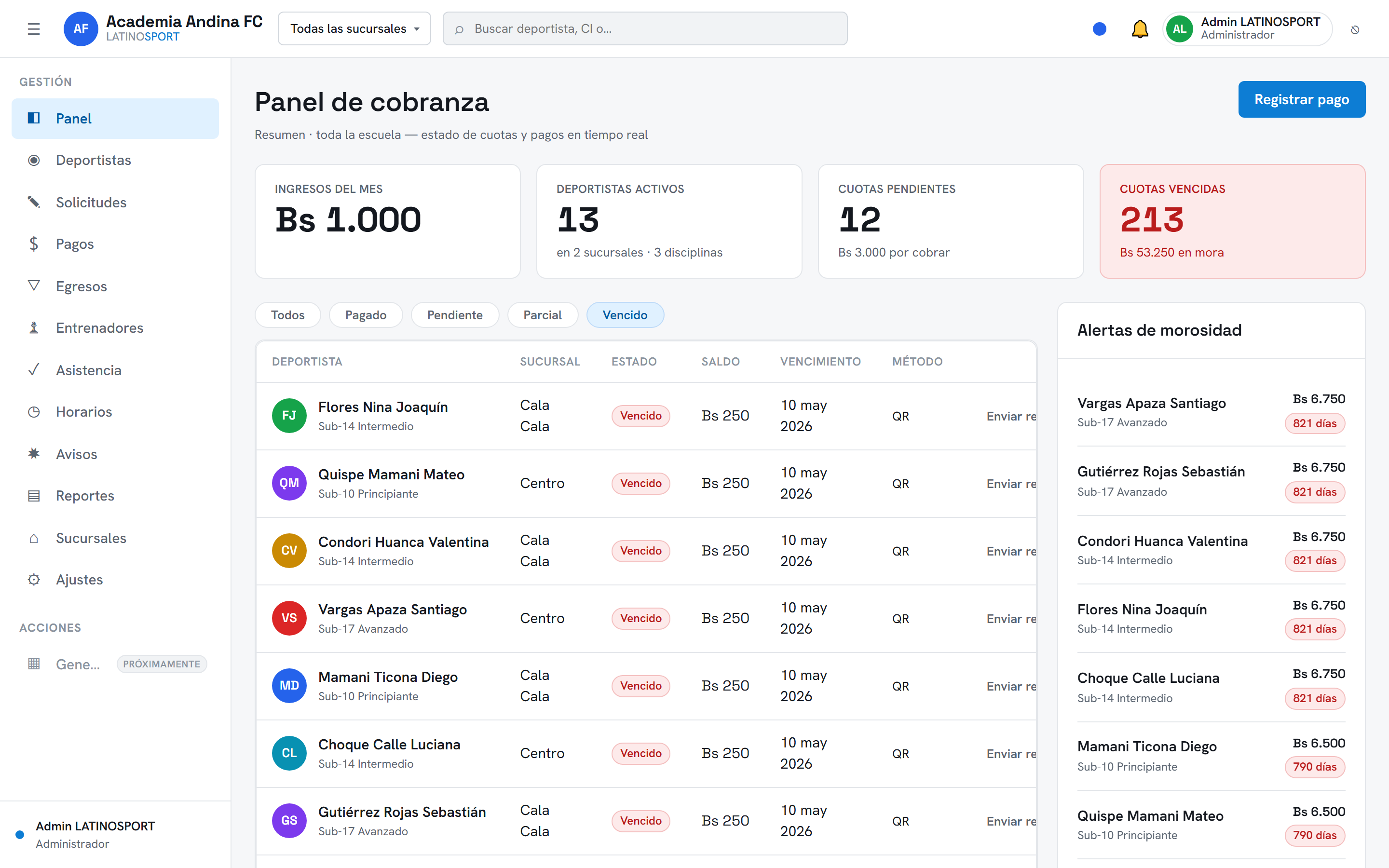The height and width of the screenshot is (868, 1389).
Task: Toggle the Pendiente filter chip
Action: click(x=455, y=314)
